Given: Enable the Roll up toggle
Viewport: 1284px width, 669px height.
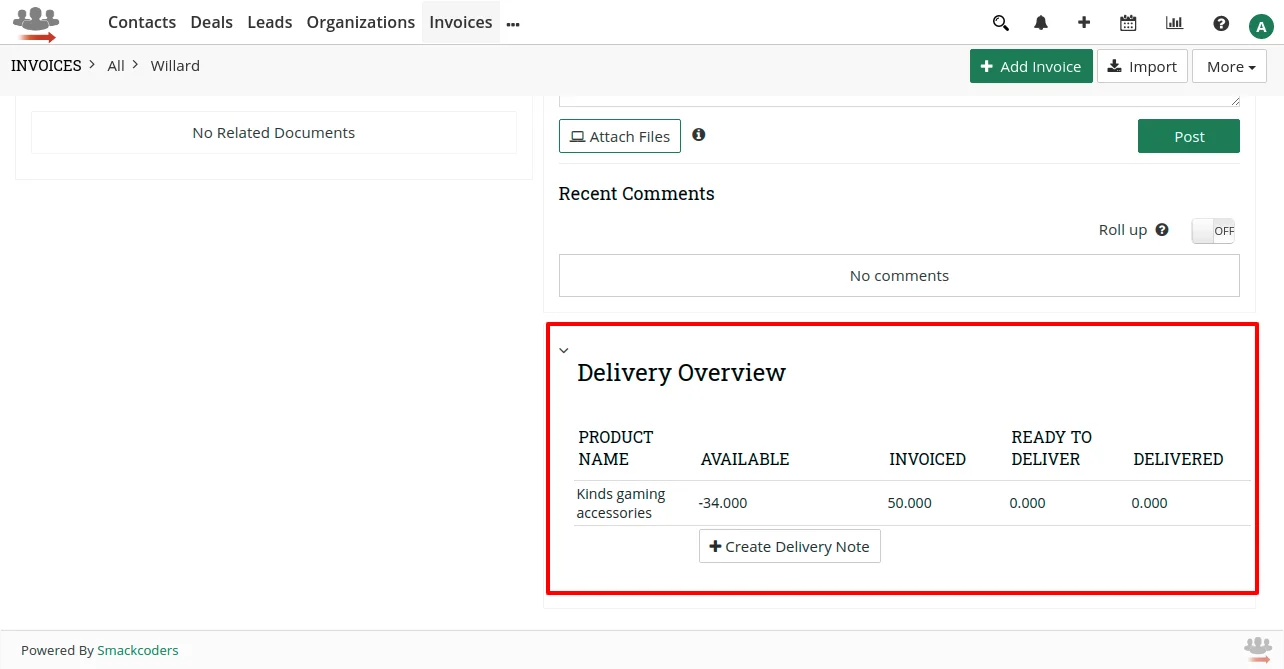Looking at the screenshot, I should coord(1212,230).
